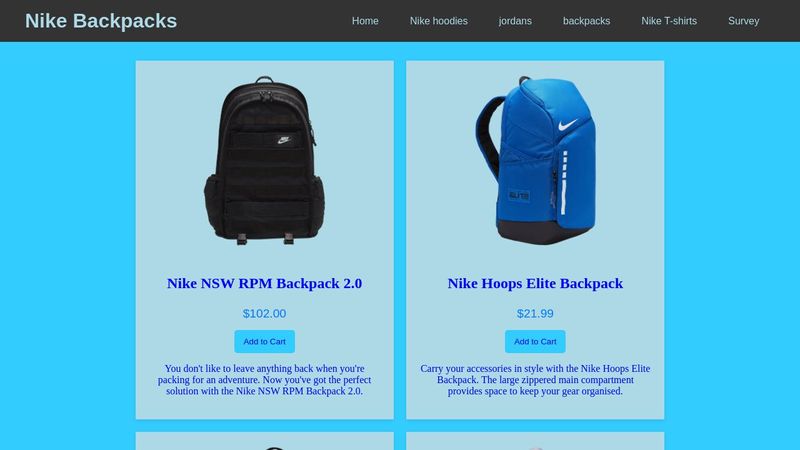This screenshot has height=450, width=800.
Task: Go to Nike hoodies page
Action: [x=438, y=21]
